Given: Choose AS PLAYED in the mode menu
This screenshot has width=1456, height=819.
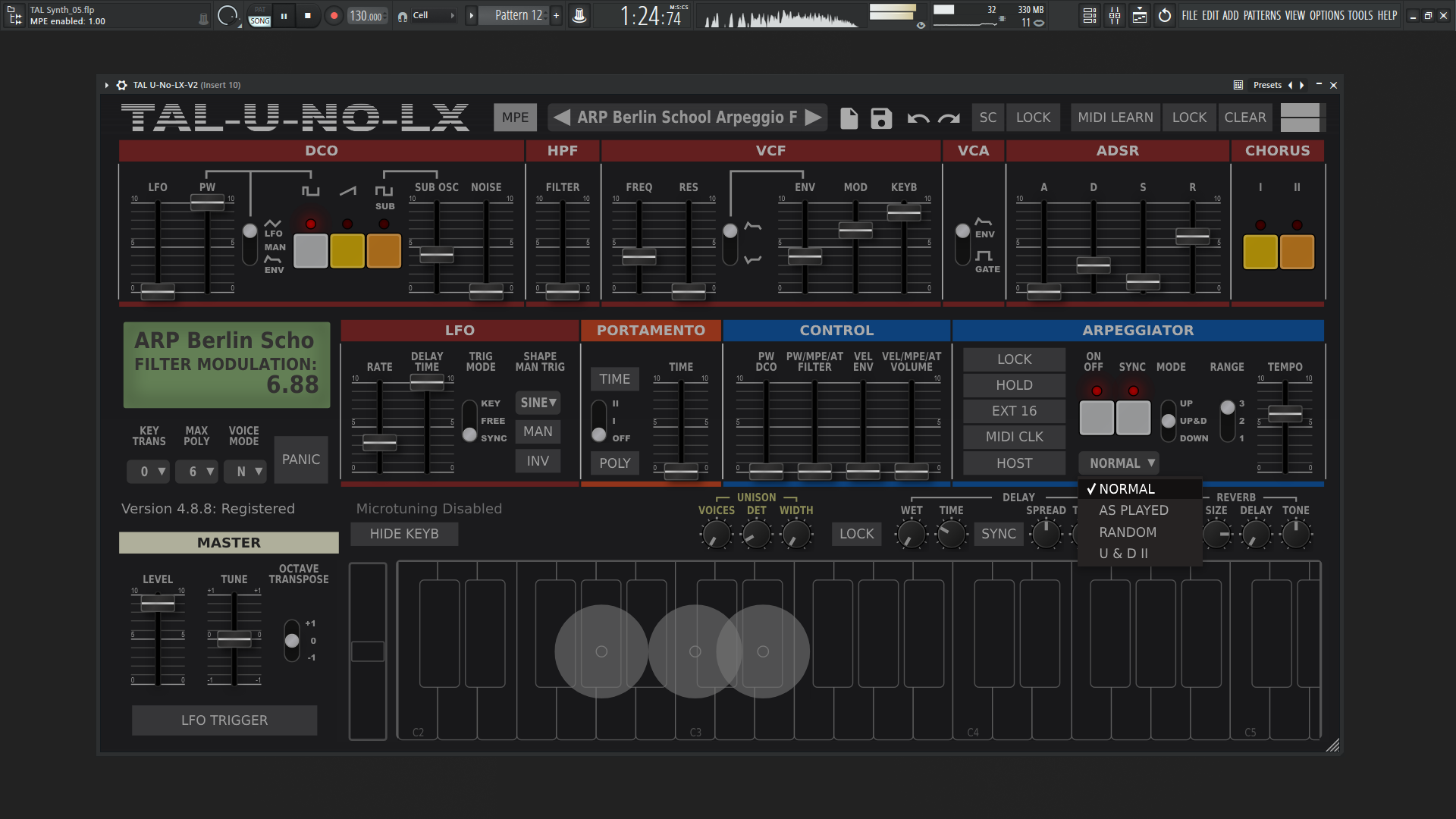Looking at the screenshot, I should pyautogui.click(x=1134, y=510).
